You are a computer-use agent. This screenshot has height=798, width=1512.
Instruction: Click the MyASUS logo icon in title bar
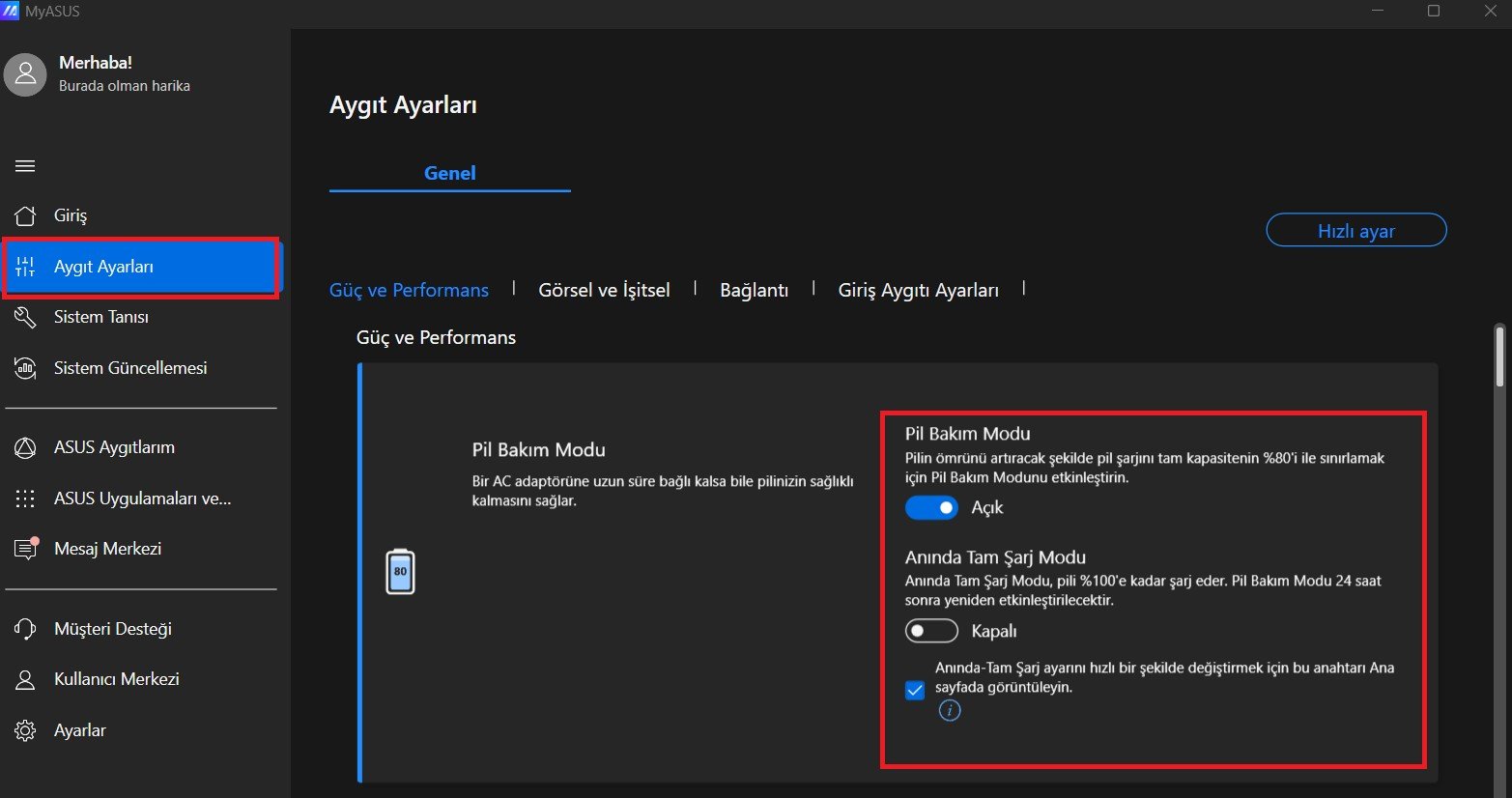tap(10, 11)
